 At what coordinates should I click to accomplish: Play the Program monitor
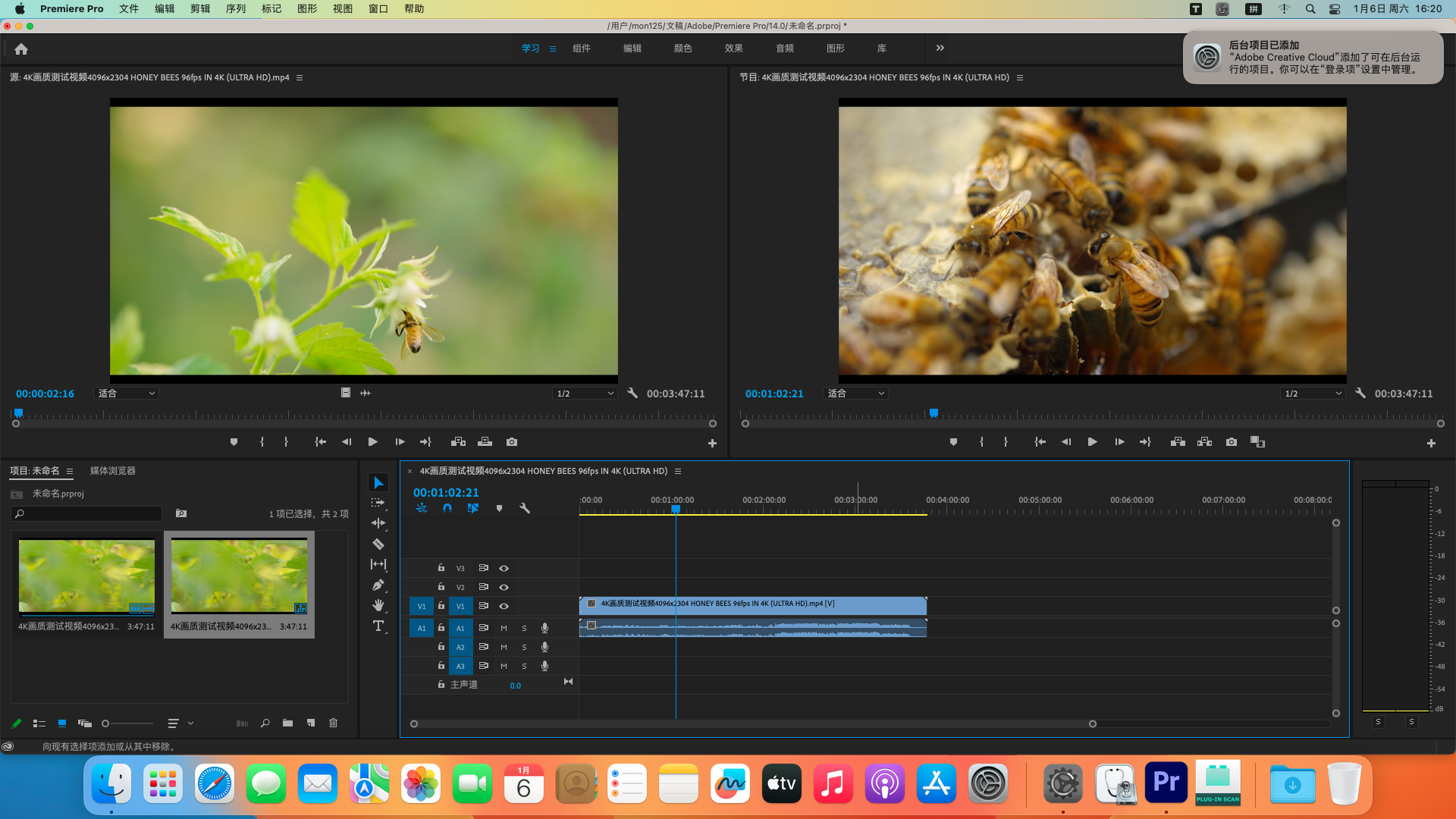1092,442
